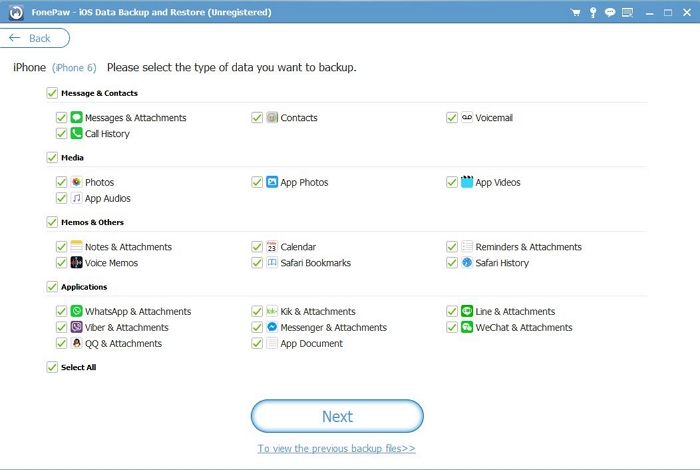The image size is (700, 470).
Task: Click the Voice Memos icon
Action: pos(76,262)
